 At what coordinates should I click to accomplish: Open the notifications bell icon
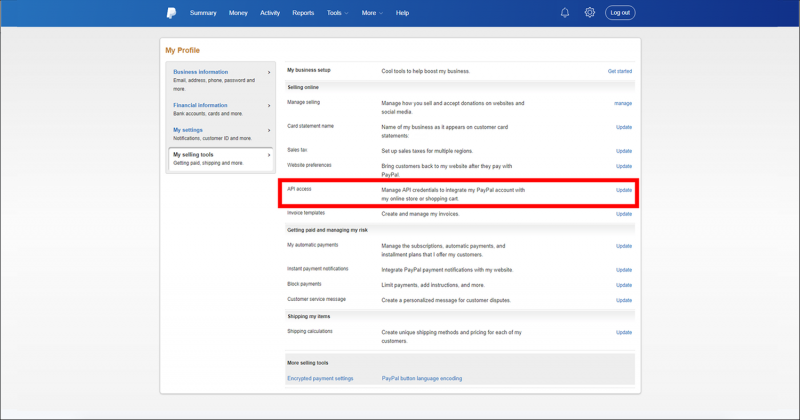565,13
